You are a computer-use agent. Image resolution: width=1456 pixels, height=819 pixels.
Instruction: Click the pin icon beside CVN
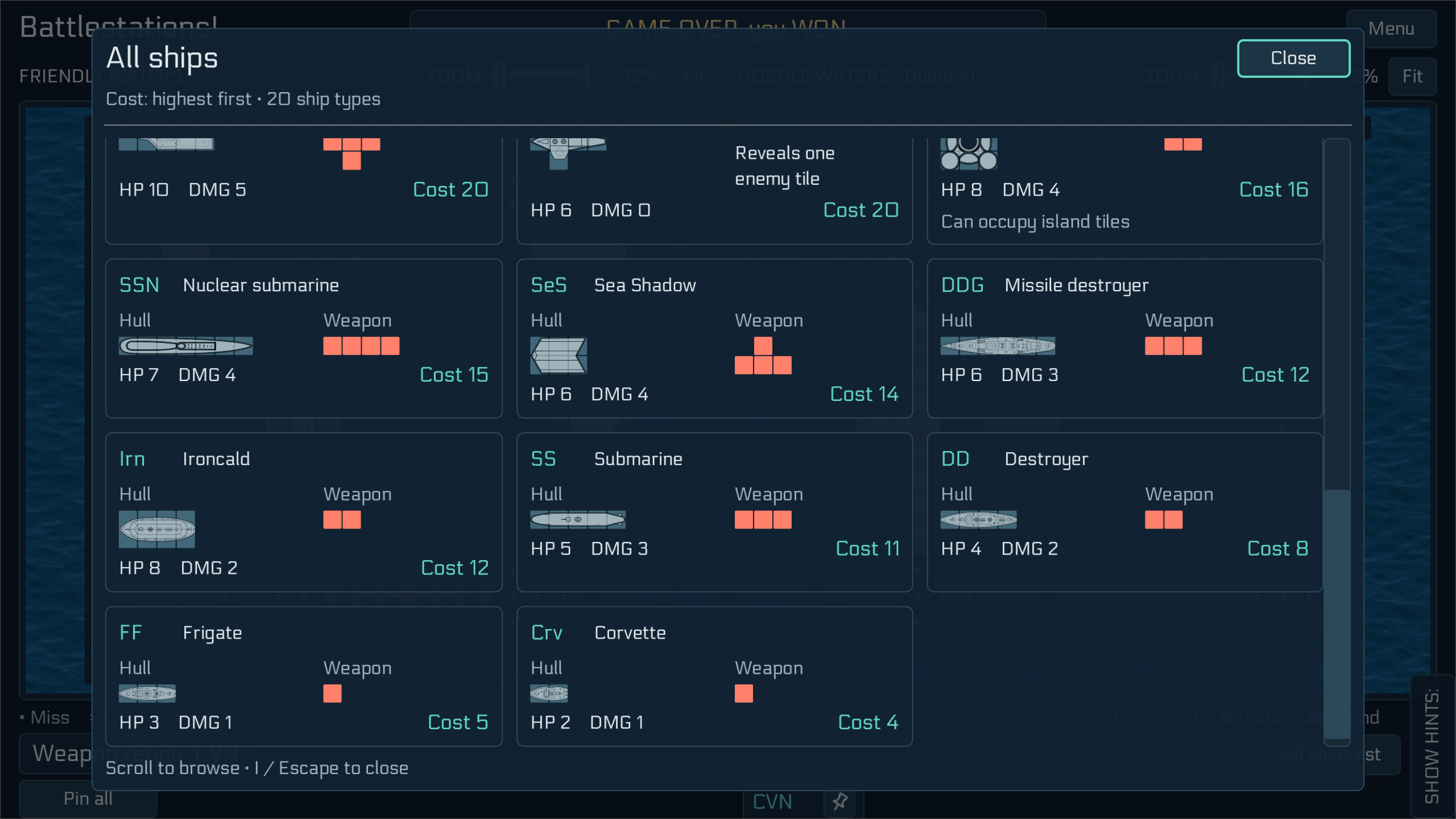point(841,801)
